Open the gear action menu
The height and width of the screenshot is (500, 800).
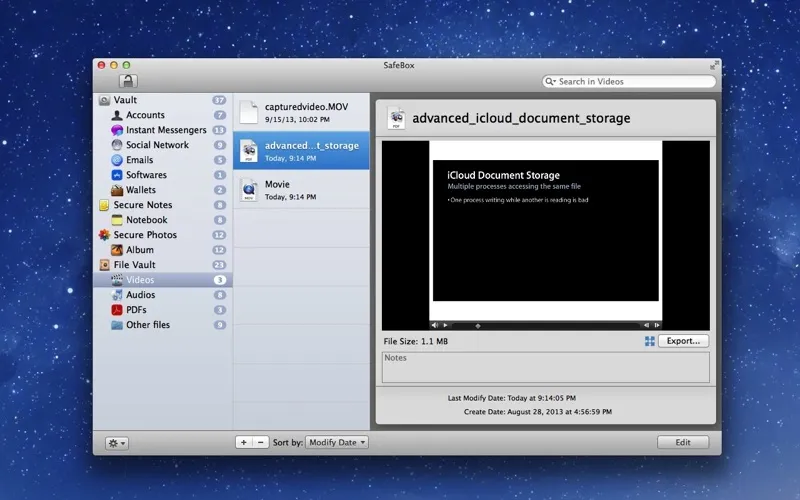117,442
